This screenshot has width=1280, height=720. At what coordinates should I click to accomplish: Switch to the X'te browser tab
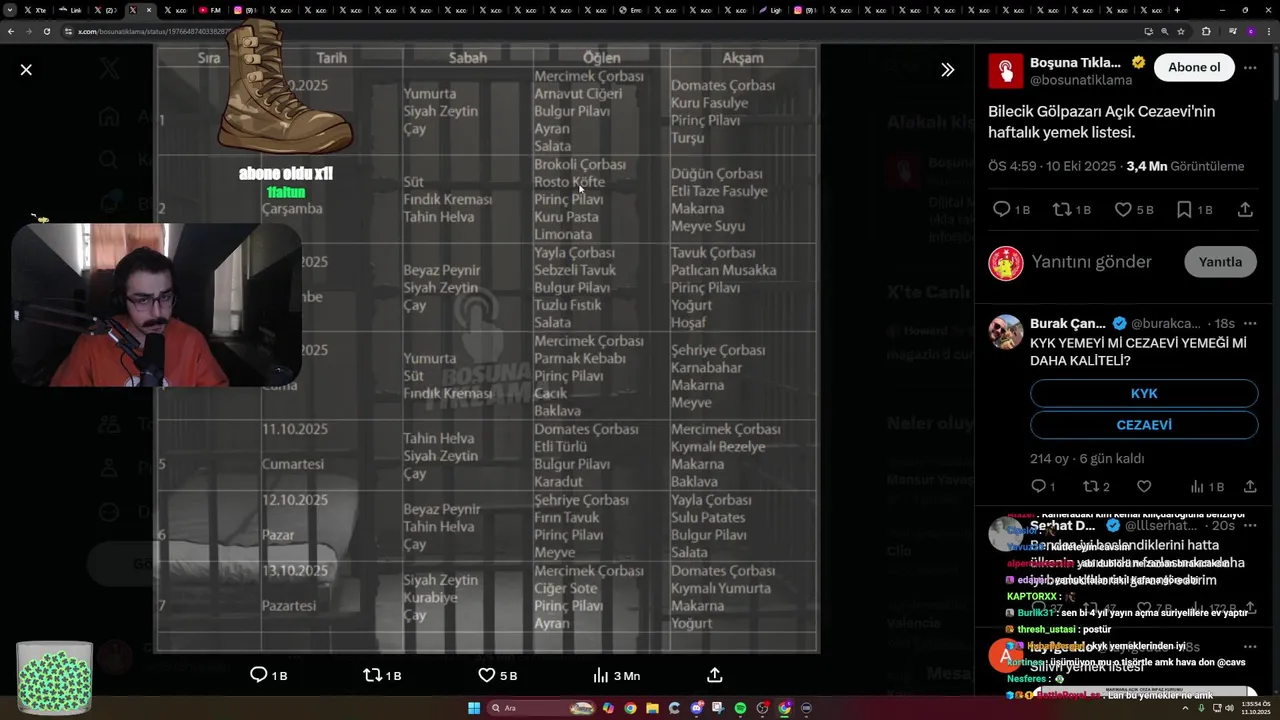35,10
